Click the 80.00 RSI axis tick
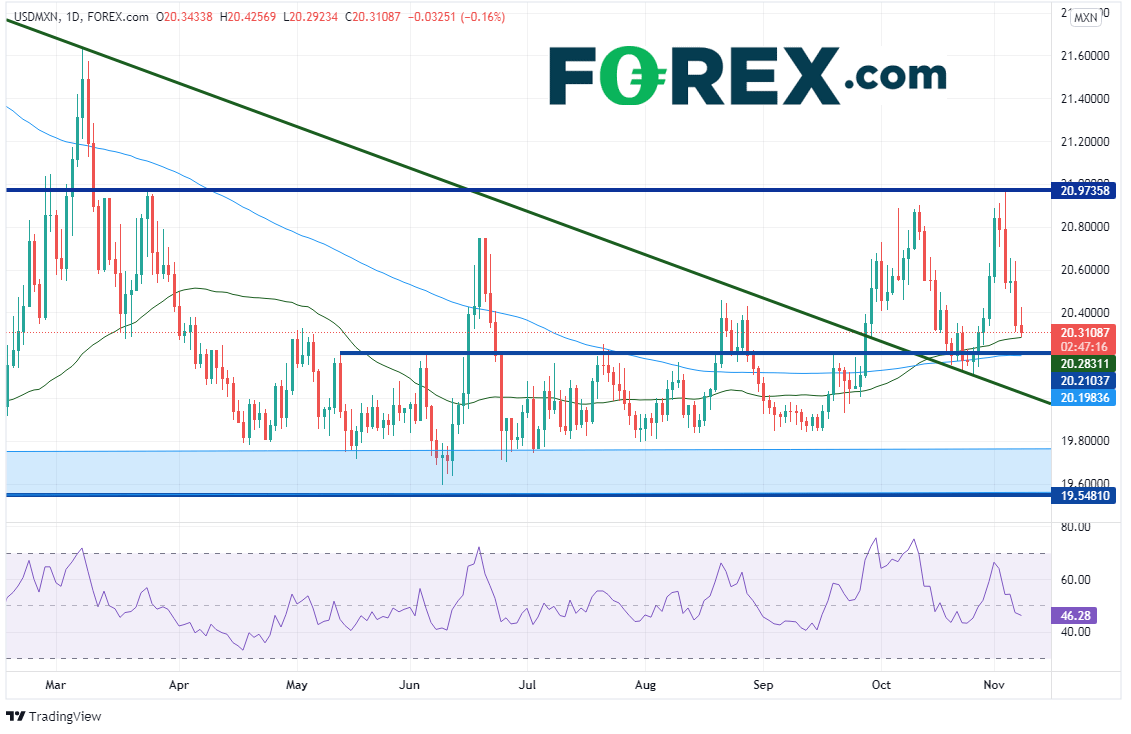The image size is (1131, 734). point(1075,527)
